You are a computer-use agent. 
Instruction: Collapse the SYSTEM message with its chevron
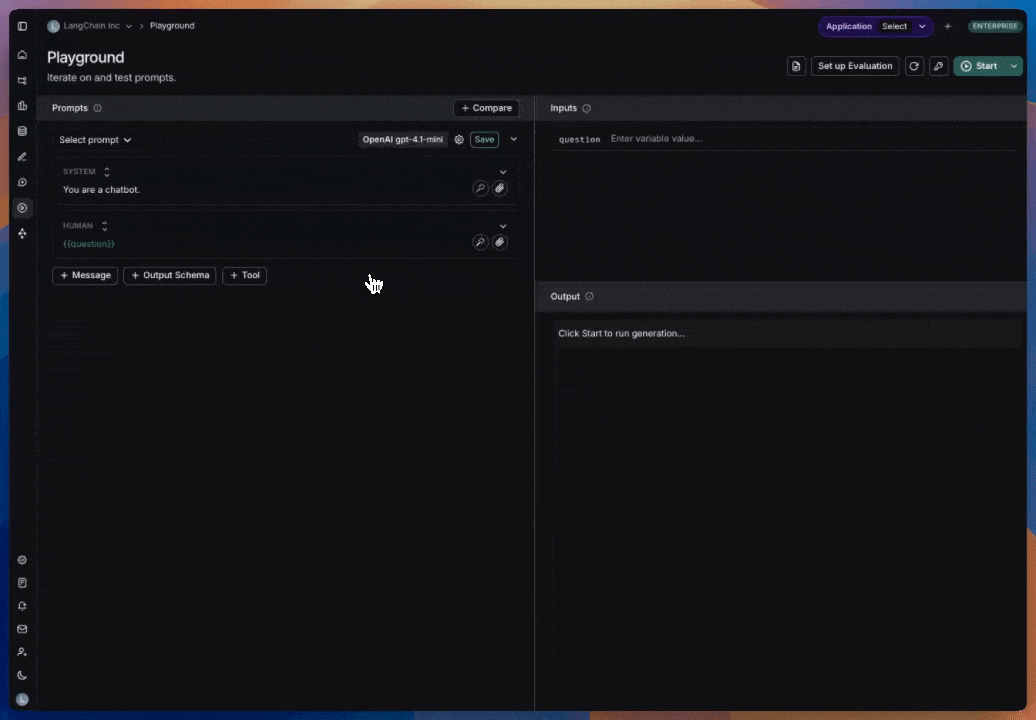503,171
